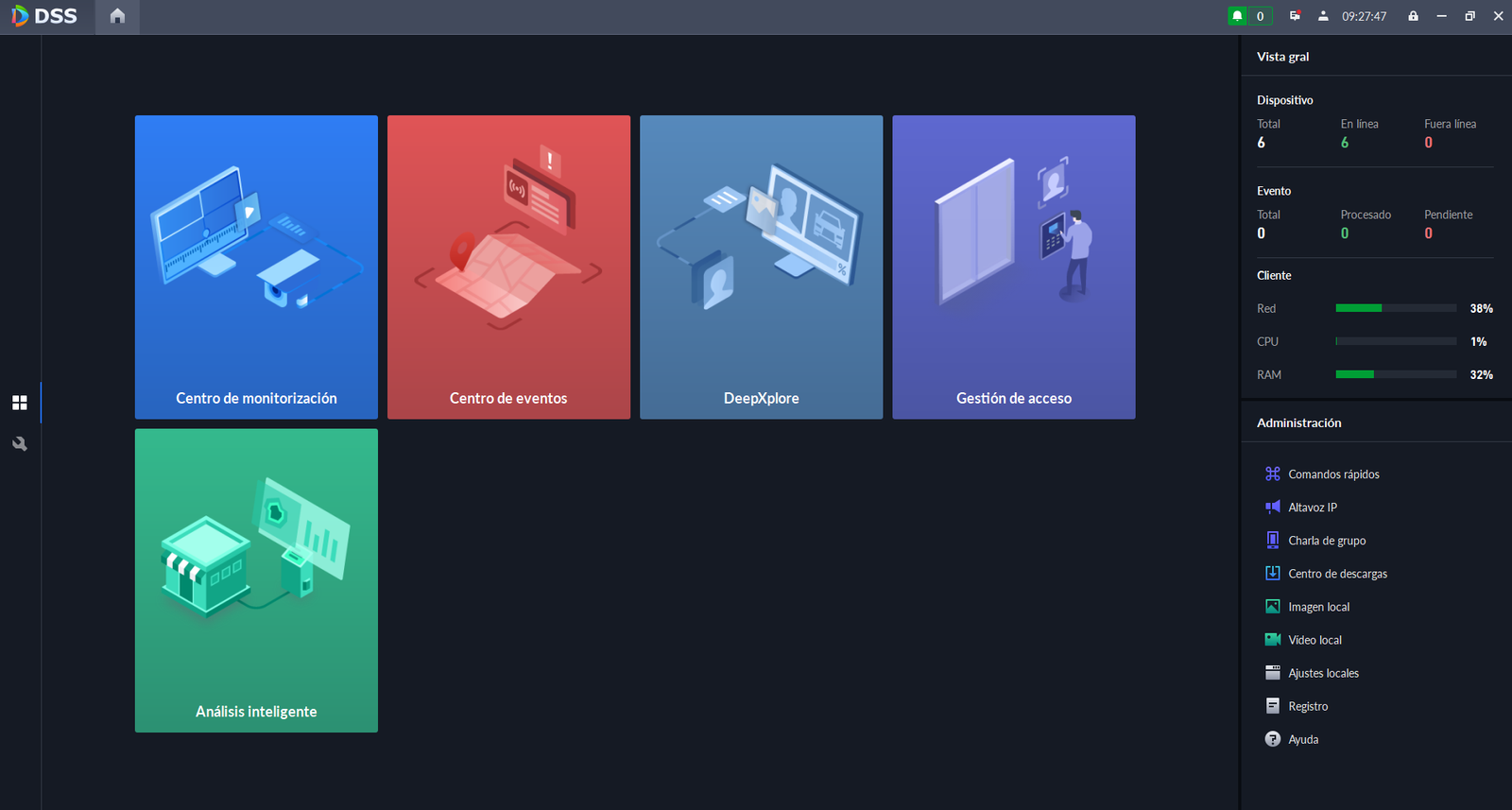Open Comandos rápidos
This screenshot has height=810, width=1512.
point(1332,474)
